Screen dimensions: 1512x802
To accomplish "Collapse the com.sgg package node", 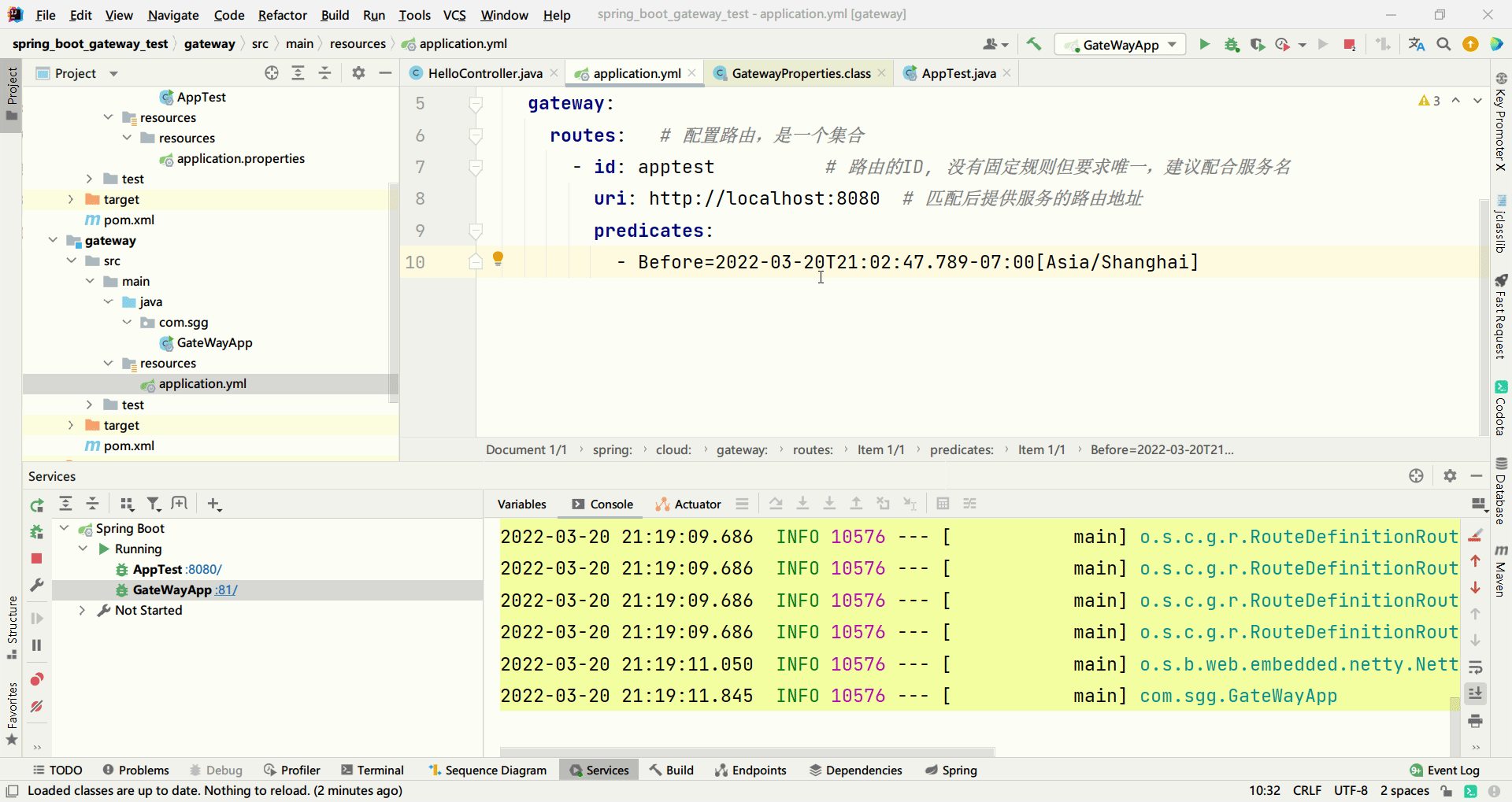I will coord(127,322).
